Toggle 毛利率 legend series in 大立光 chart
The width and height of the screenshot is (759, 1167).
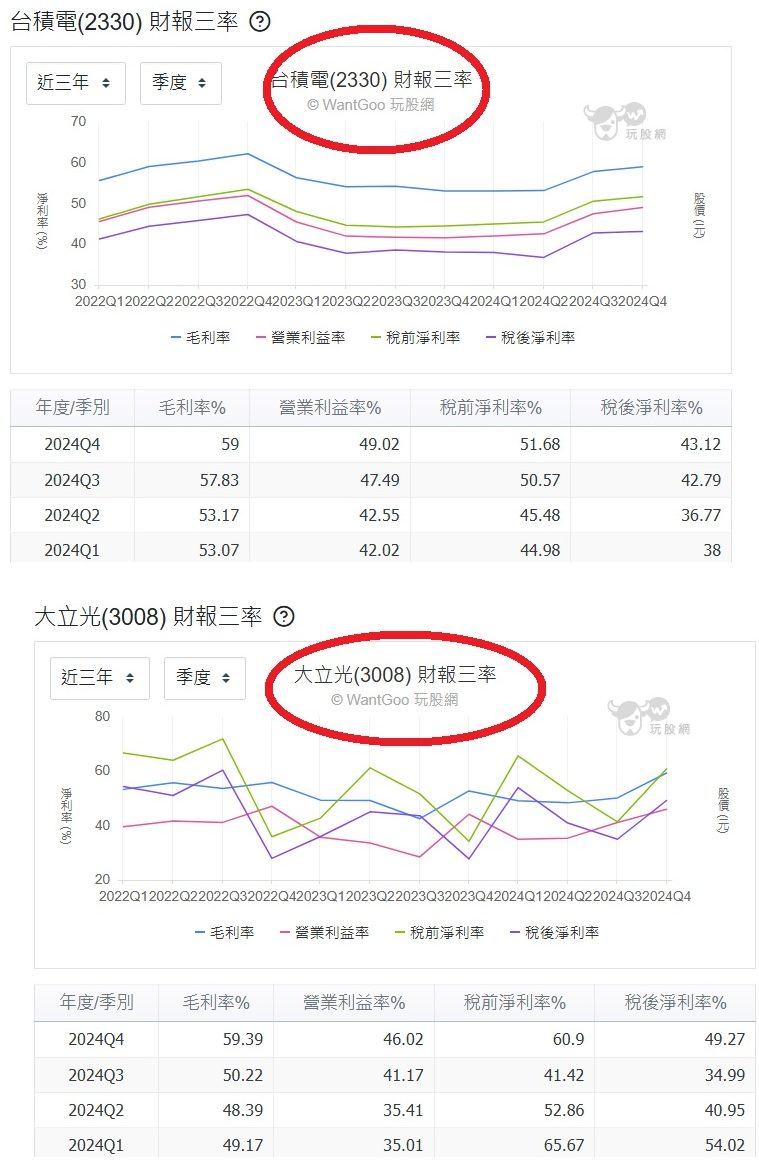[x=225, y=932]
